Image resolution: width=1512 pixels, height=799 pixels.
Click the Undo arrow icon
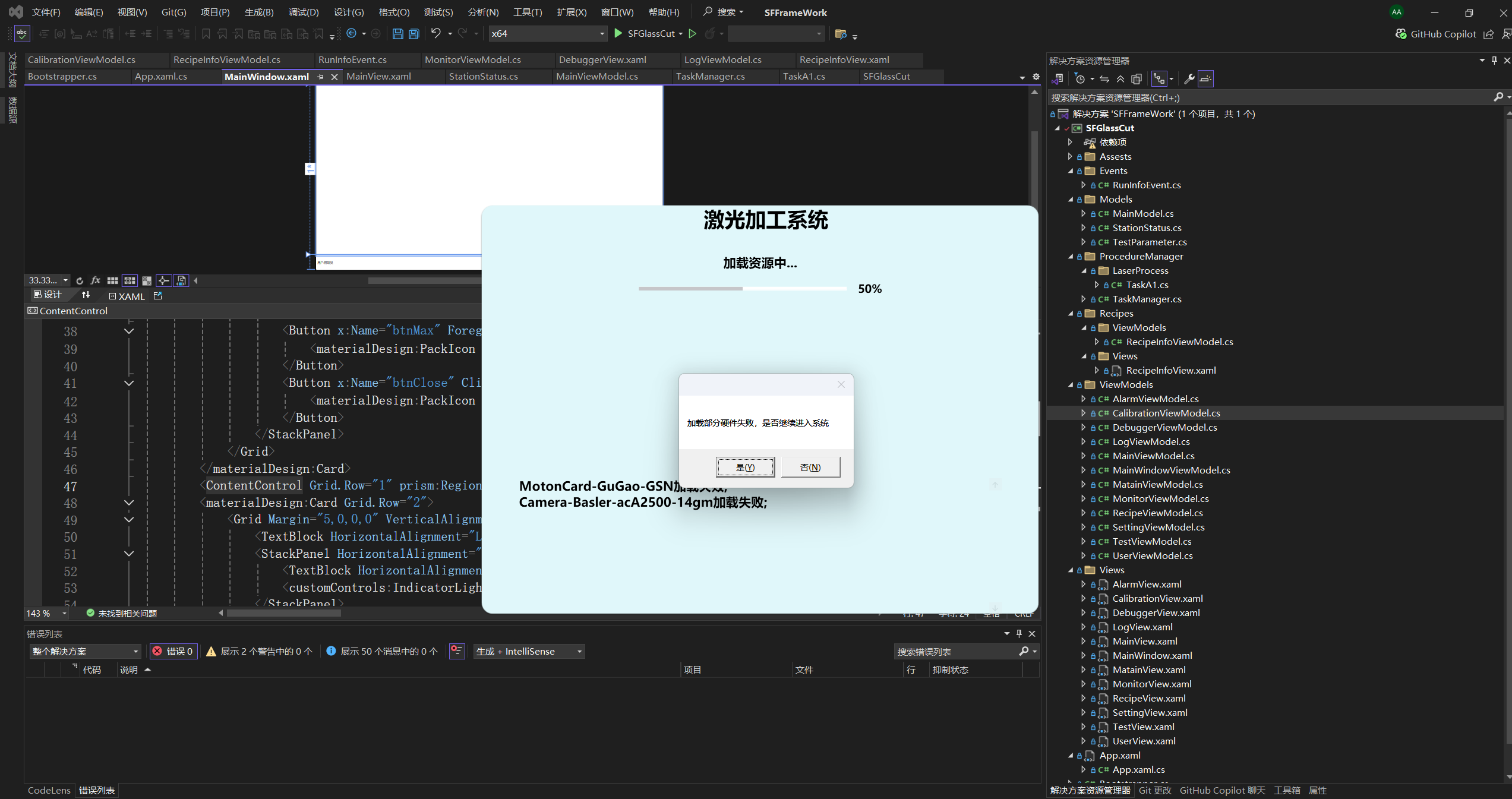pyautogui.click(x=436, y=33)
